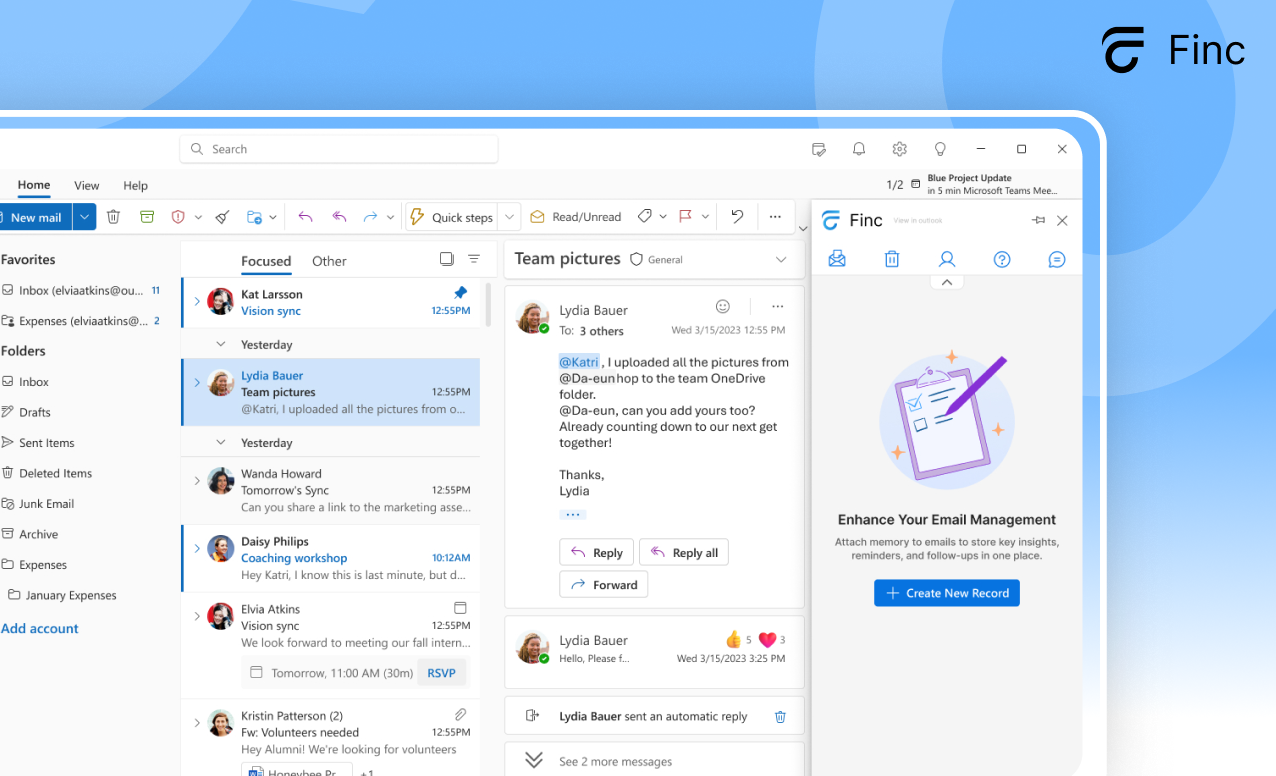
Task: Expand the New mail dropdown arrow
Action: pyautogui.click(x=85, y=217)
